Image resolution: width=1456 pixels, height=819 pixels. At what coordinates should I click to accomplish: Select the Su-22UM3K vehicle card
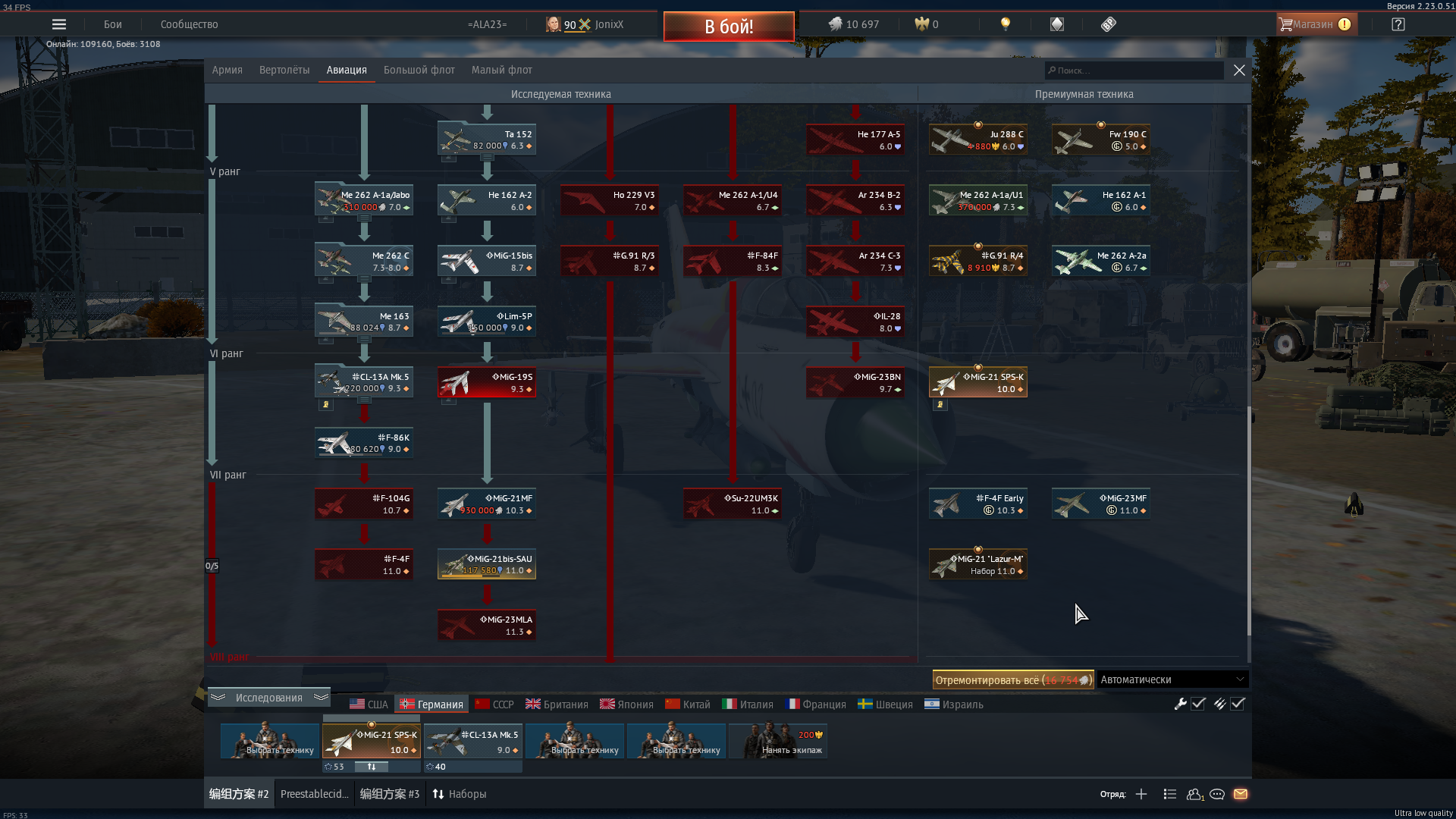point(733,504)
